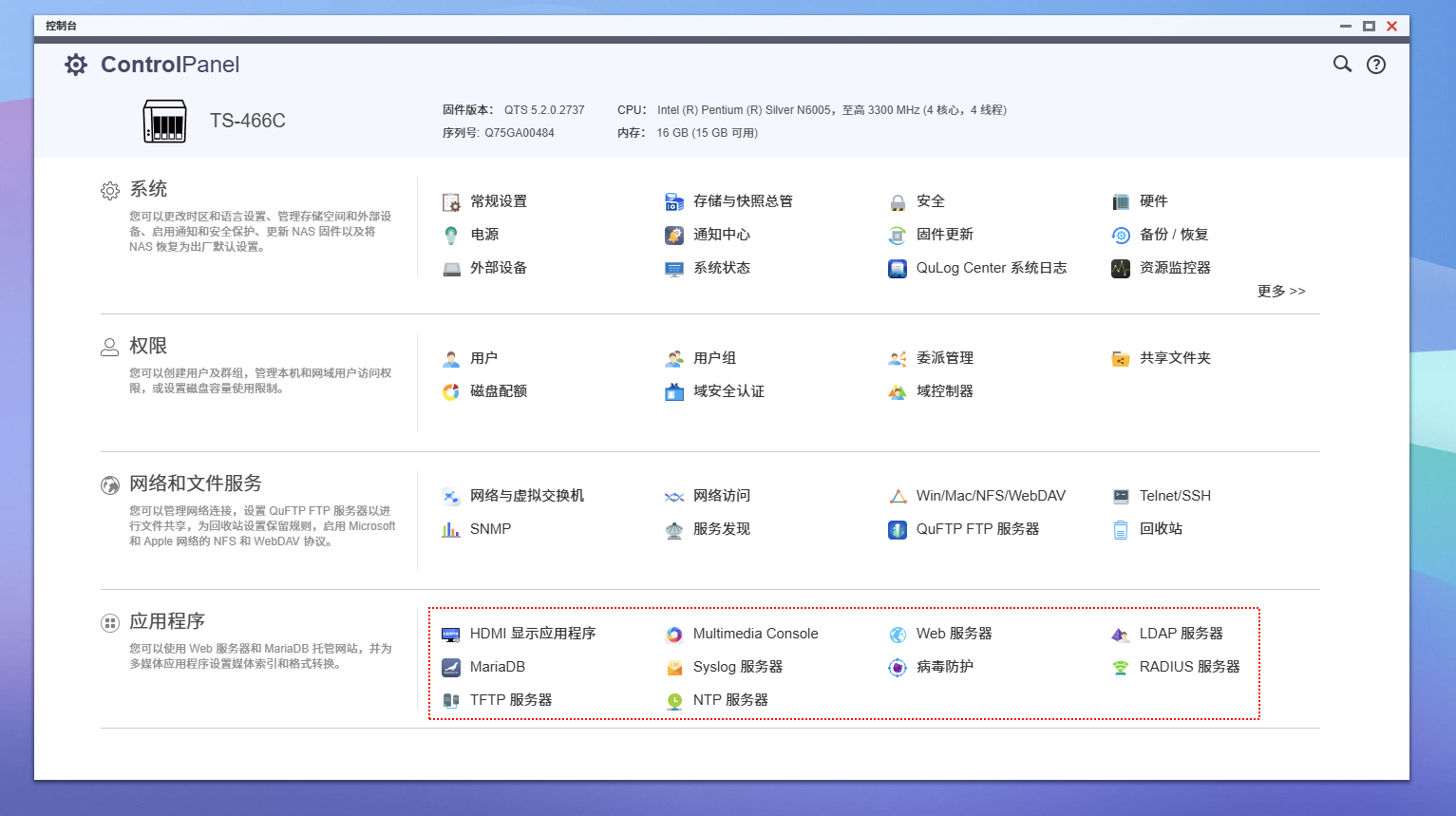Click the serial number Q75GA00484
Viewport: 1456px width, 816px height.
pyautogui.click(x=520, y=133)
